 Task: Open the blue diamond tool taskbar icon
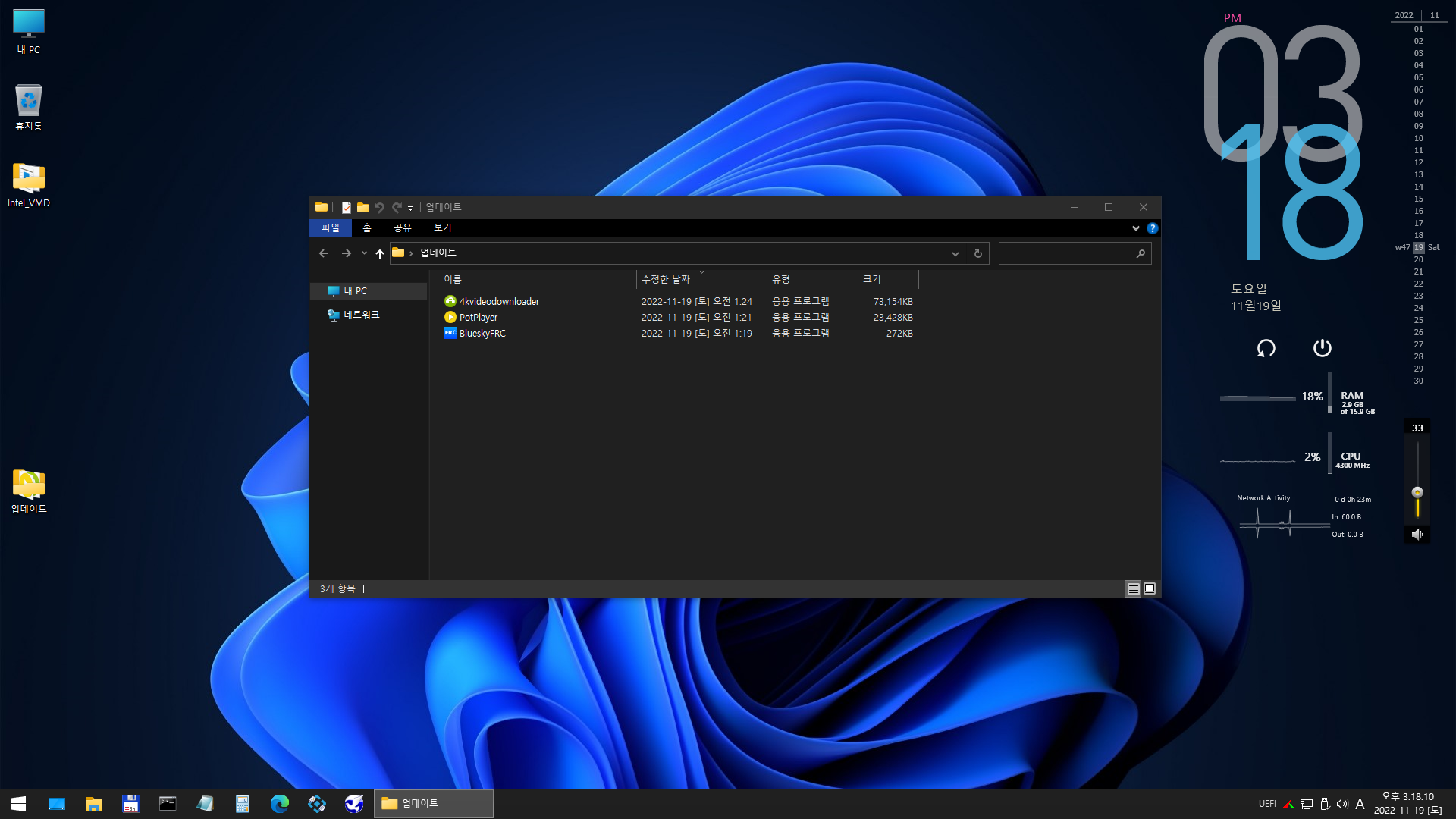317,804
